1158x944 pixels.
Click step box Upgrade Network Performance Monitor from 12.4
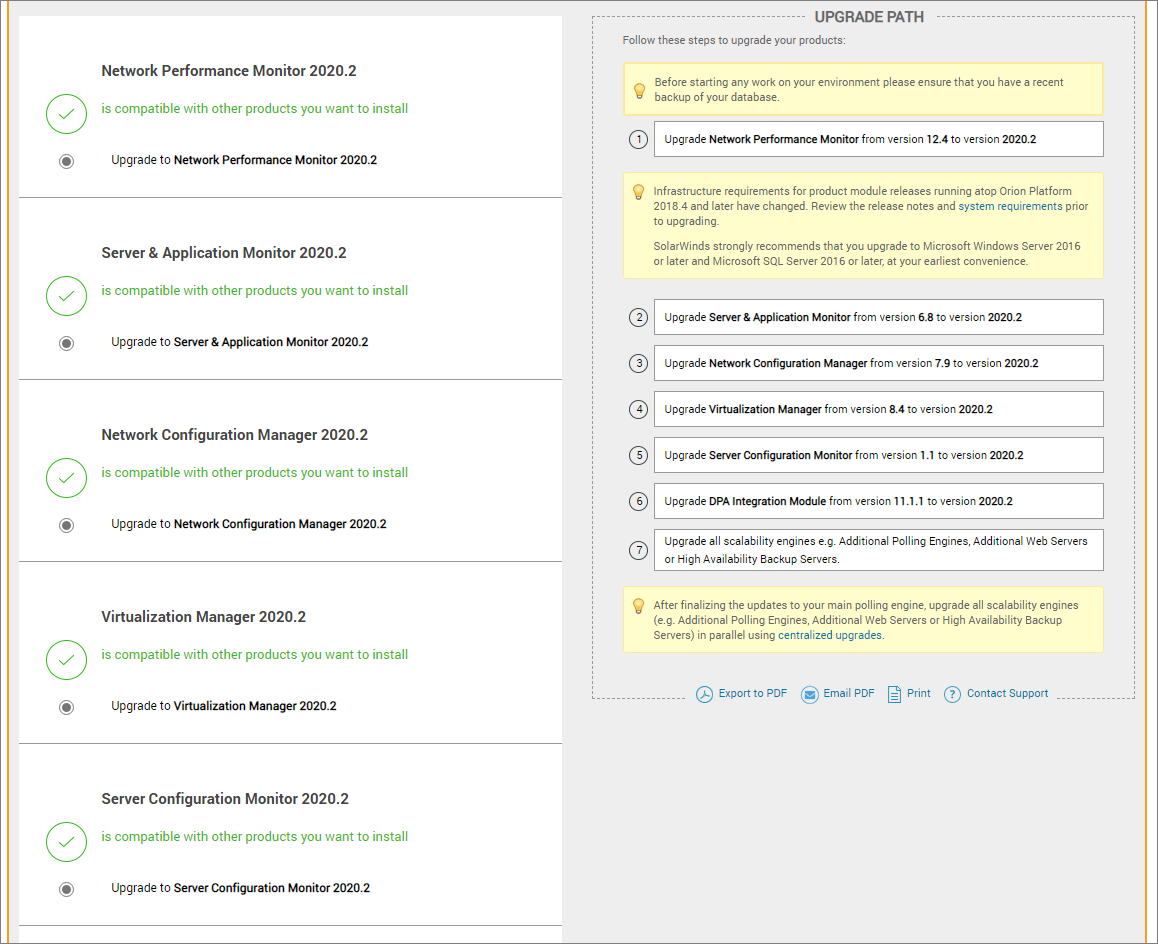tap(879, 139)
